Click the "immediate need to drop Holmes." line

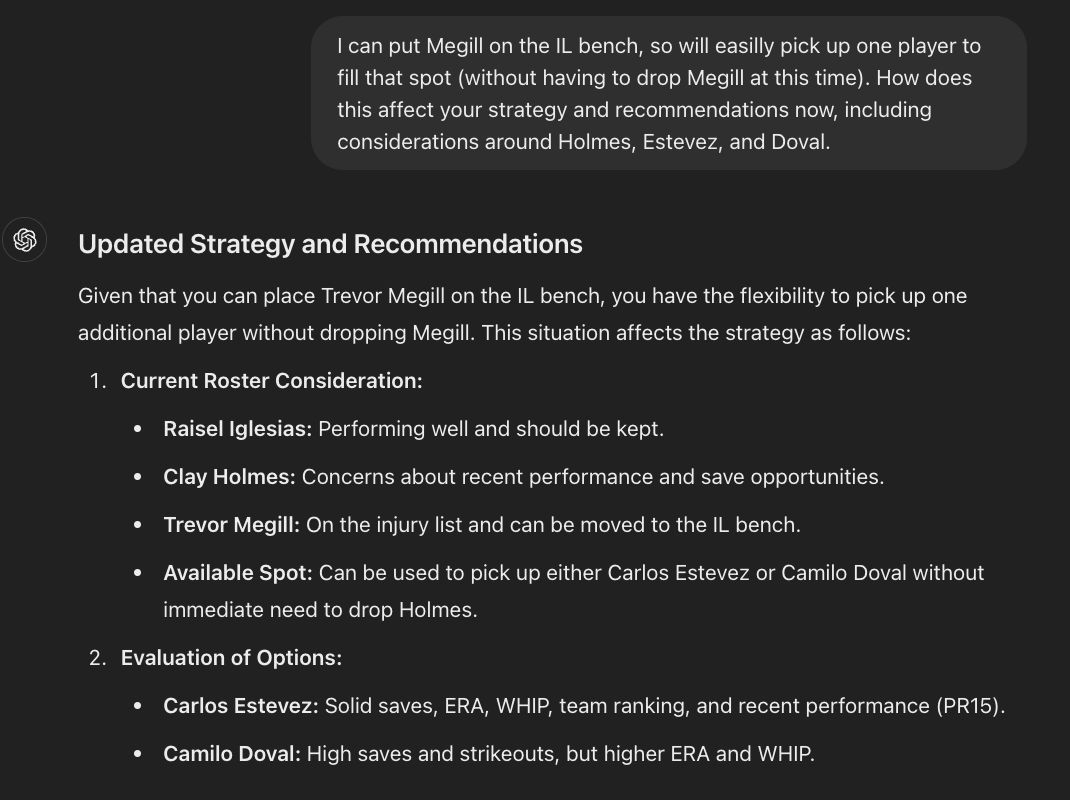click(320, 610)
